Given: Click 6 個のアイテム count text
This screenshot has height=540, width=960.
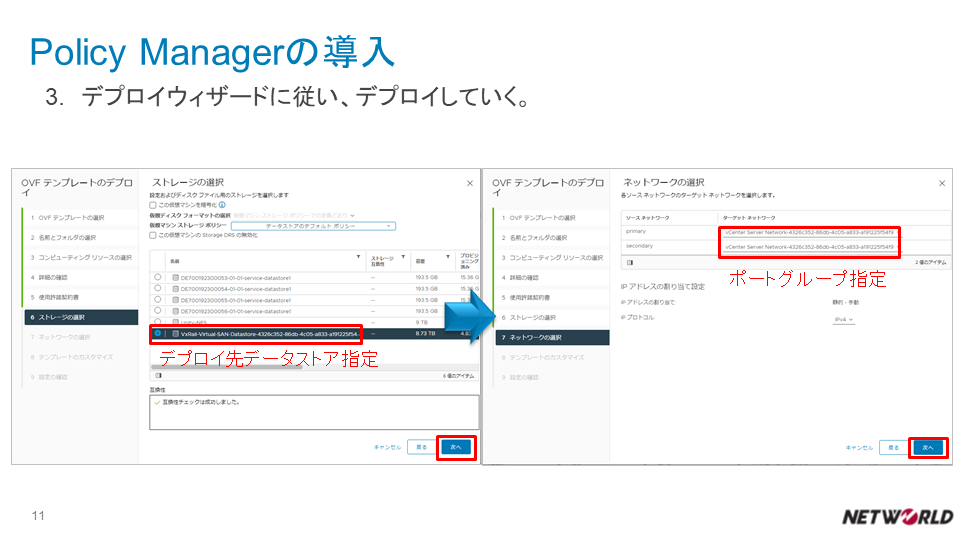Looking at the screenshot, I should pyautogui.click(x=458, y=376).
